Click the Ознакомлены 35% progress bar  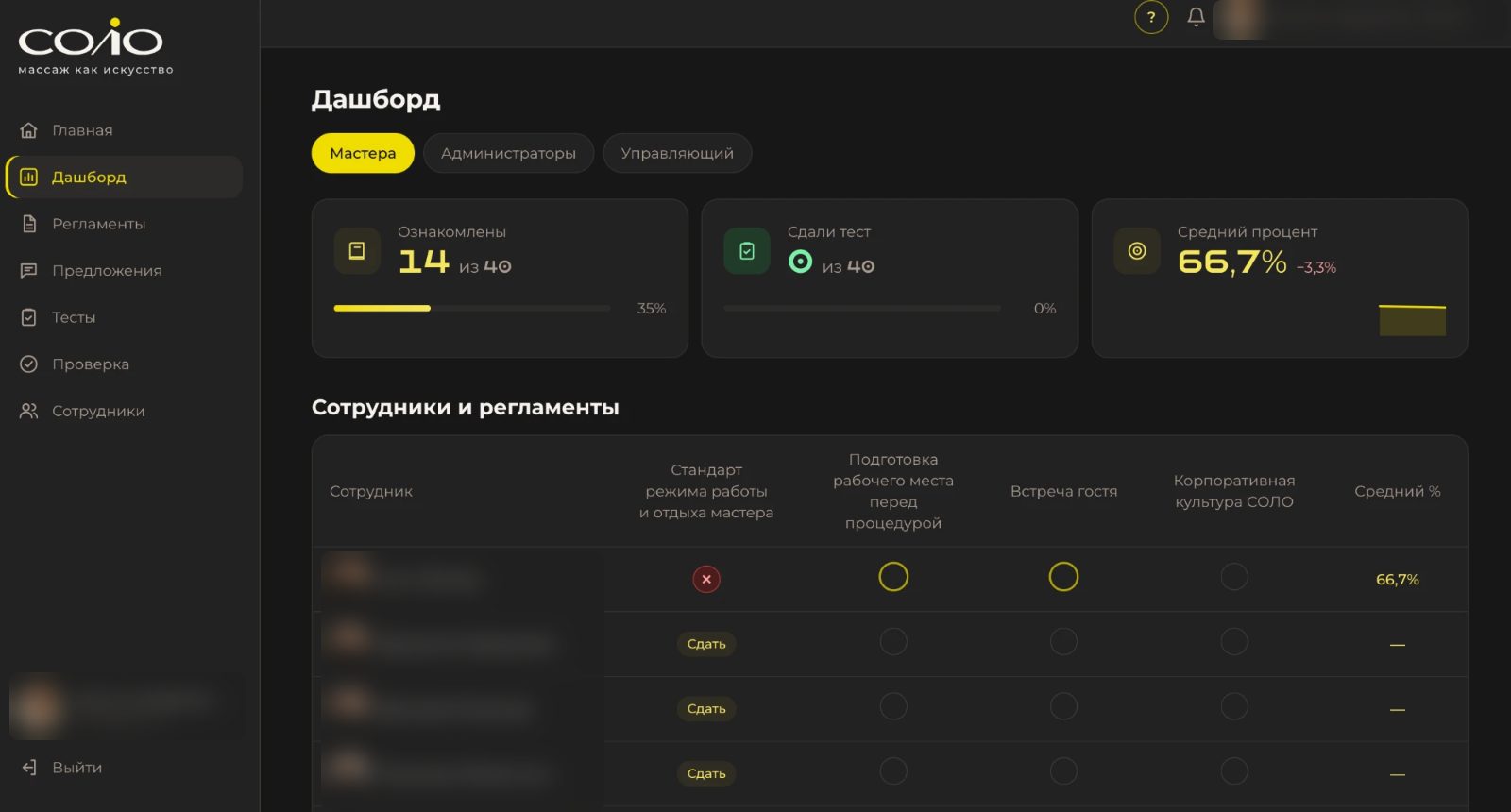[472, 308]
